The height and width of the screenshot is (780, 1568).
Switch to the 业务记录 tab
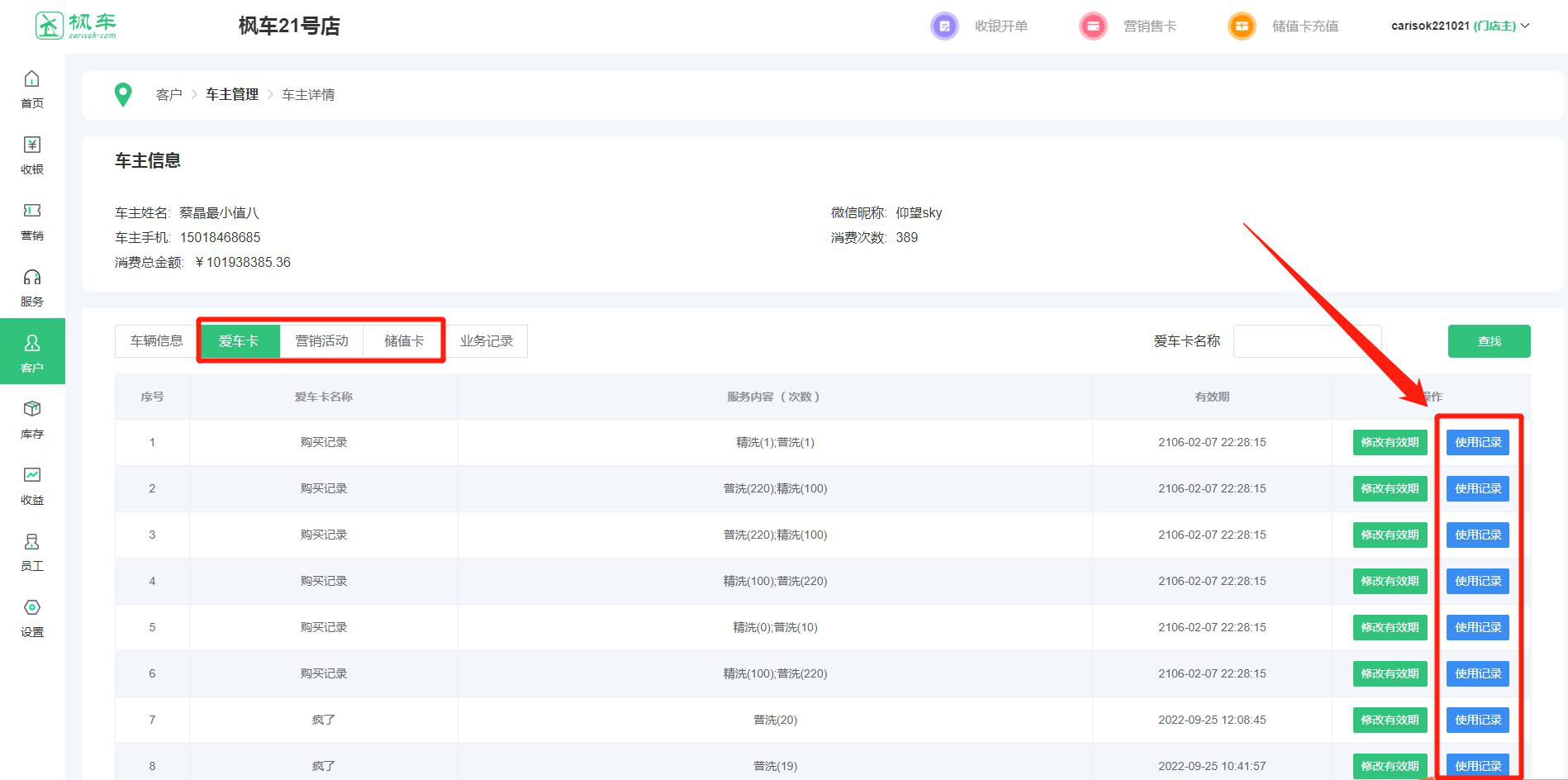(487, 341)
